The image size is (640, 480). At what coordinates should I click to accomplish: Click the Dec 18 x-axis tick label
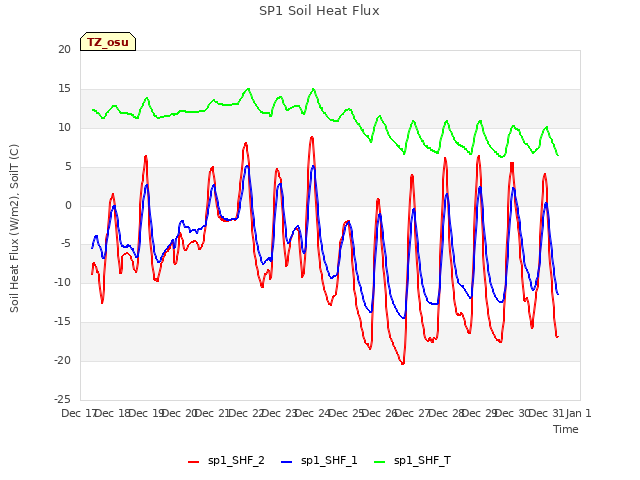pos(112,413)
